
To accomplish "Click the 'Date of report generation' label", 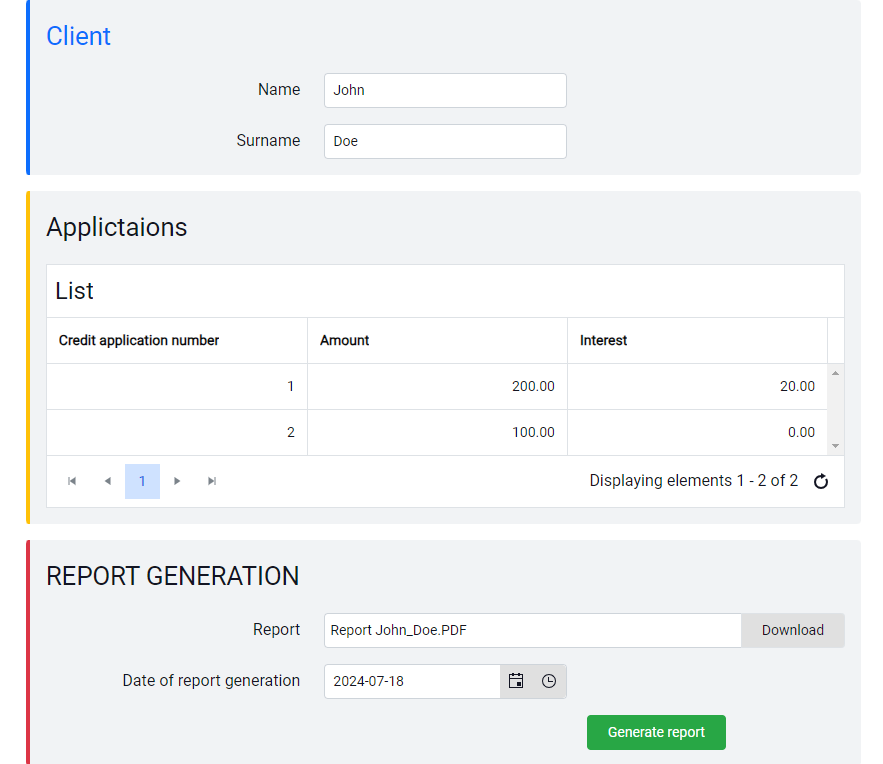I will pyautogui.click(x=211, y=681).
